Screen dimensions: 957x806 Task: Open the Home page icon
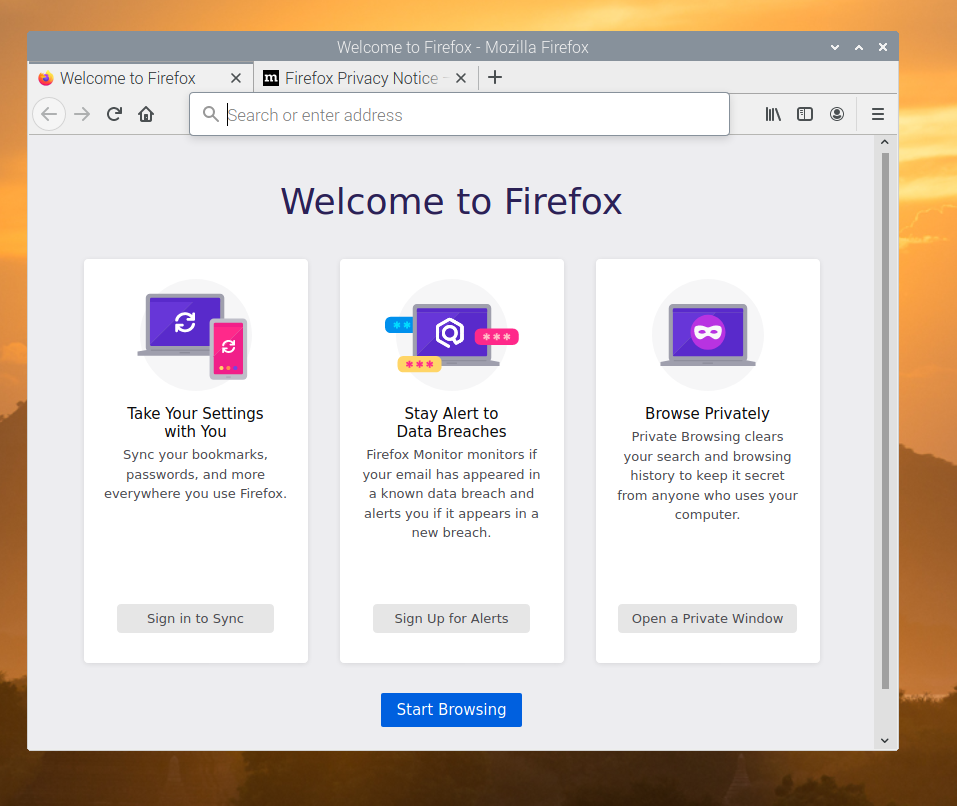coord(146,114)
